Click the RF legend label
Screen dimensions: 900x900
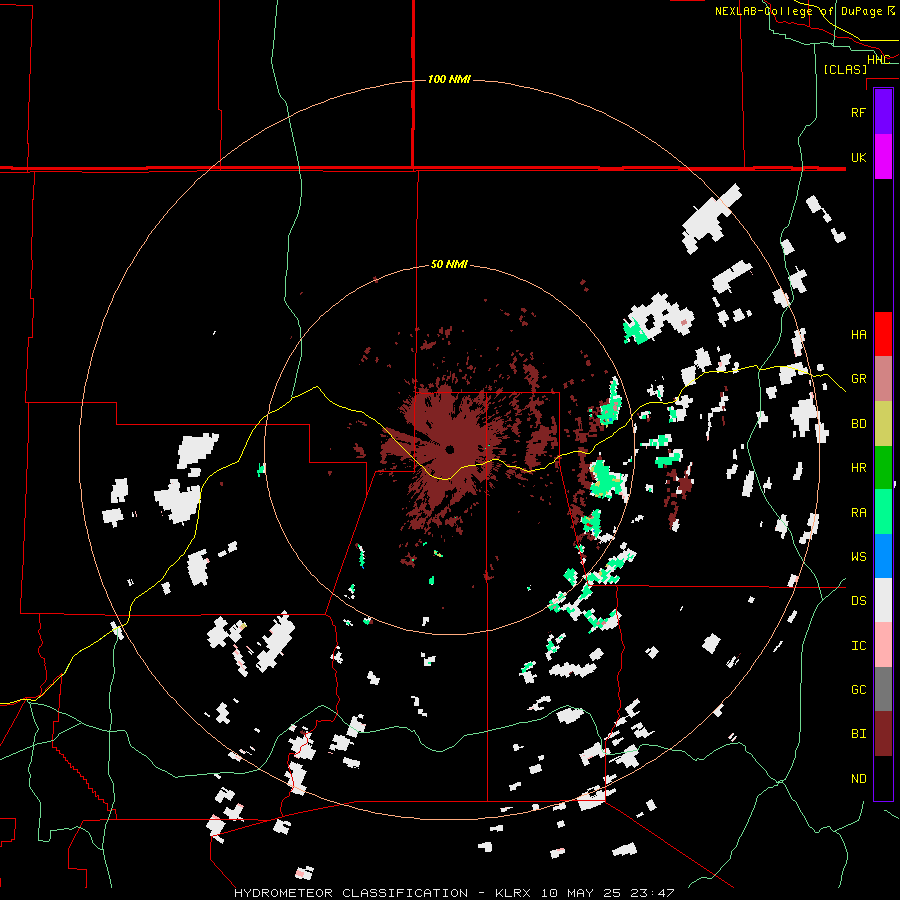click(859, 112)
